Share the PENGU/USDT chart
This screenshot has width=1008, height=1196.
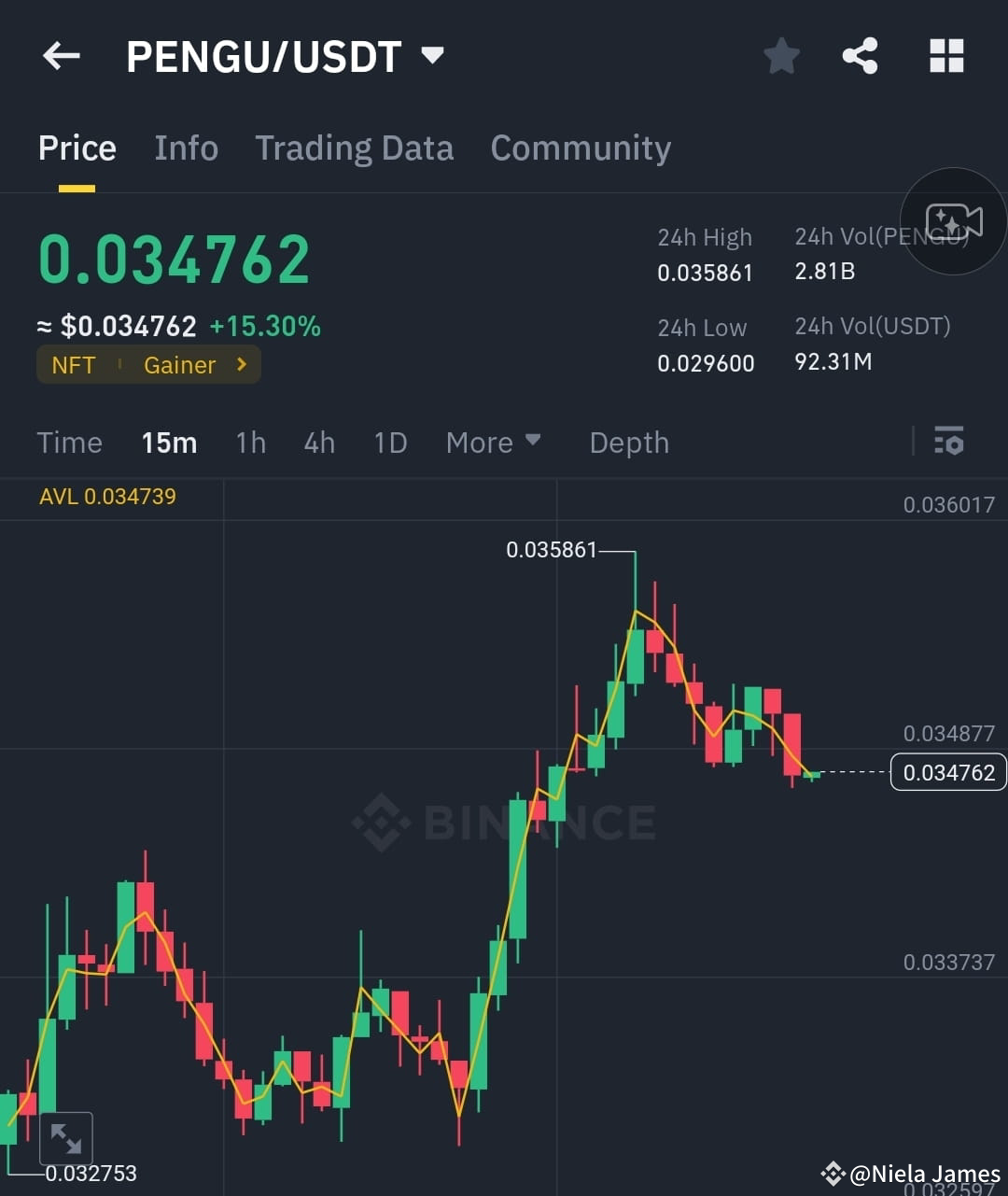860,56
